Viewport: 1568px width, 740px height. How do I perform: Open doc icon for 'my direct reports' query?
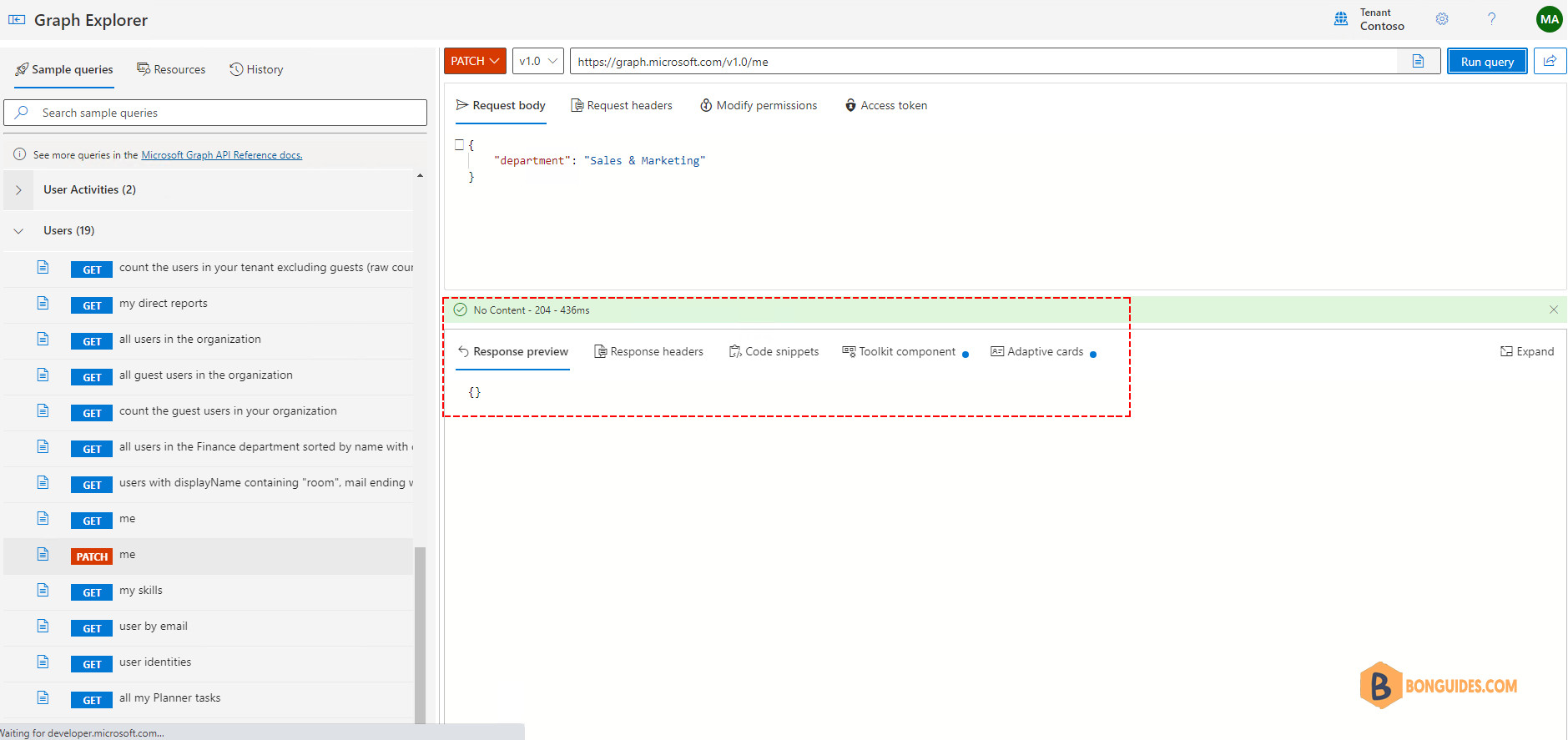click(43, 303)
